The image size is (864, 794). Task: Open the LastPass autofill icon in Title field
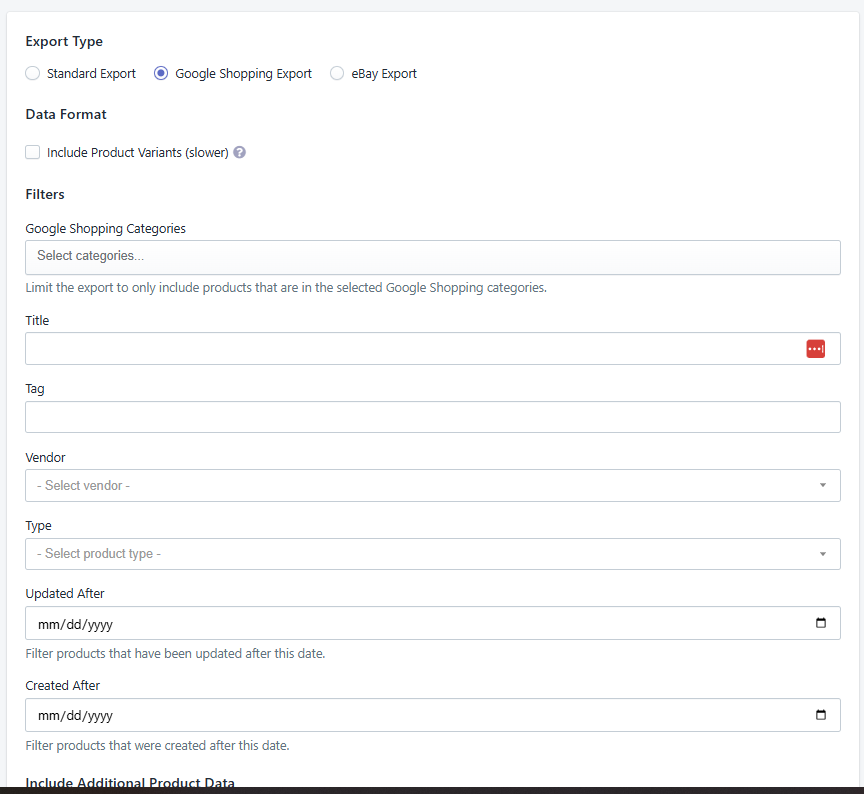tap(816, 348)
